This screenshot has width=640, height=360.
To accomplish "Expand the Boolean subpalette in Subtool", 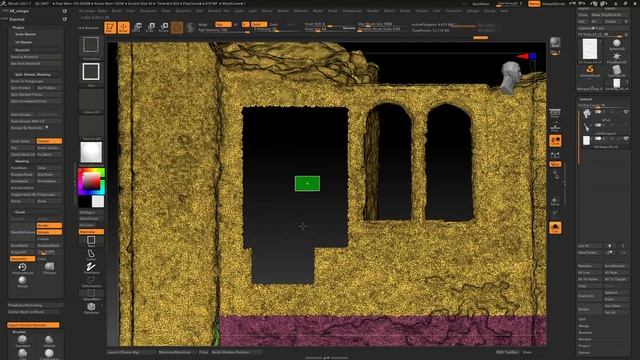I will pyautogui.click(x=585, y=333).
